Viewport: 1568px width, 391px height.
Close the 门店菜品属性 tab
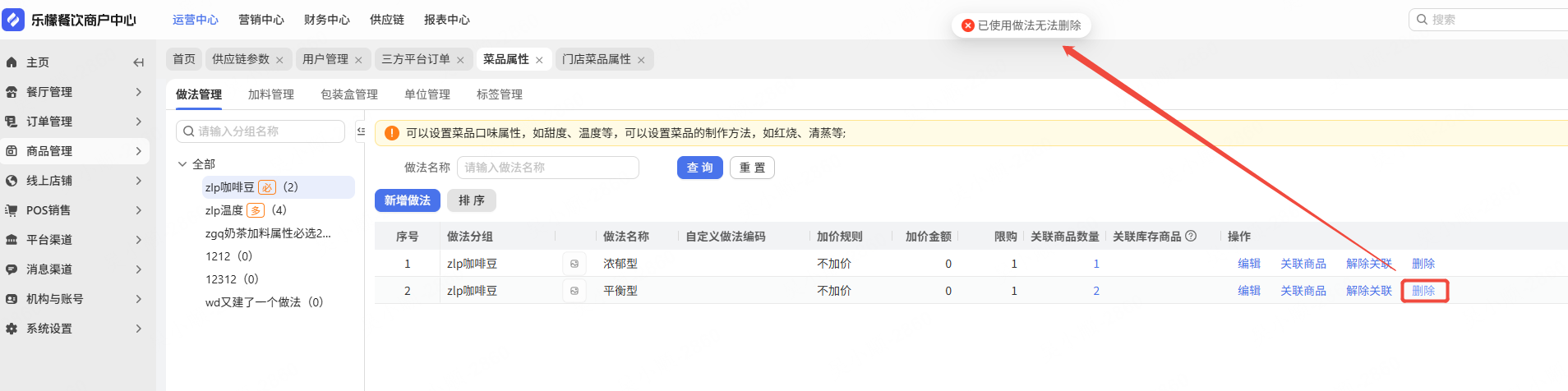coord(641,60)
